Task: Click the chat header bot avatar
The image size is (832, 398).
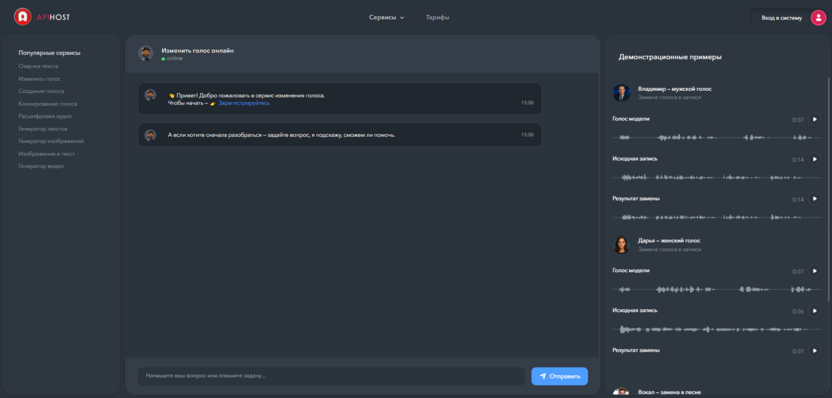Action: click(146, 53)
